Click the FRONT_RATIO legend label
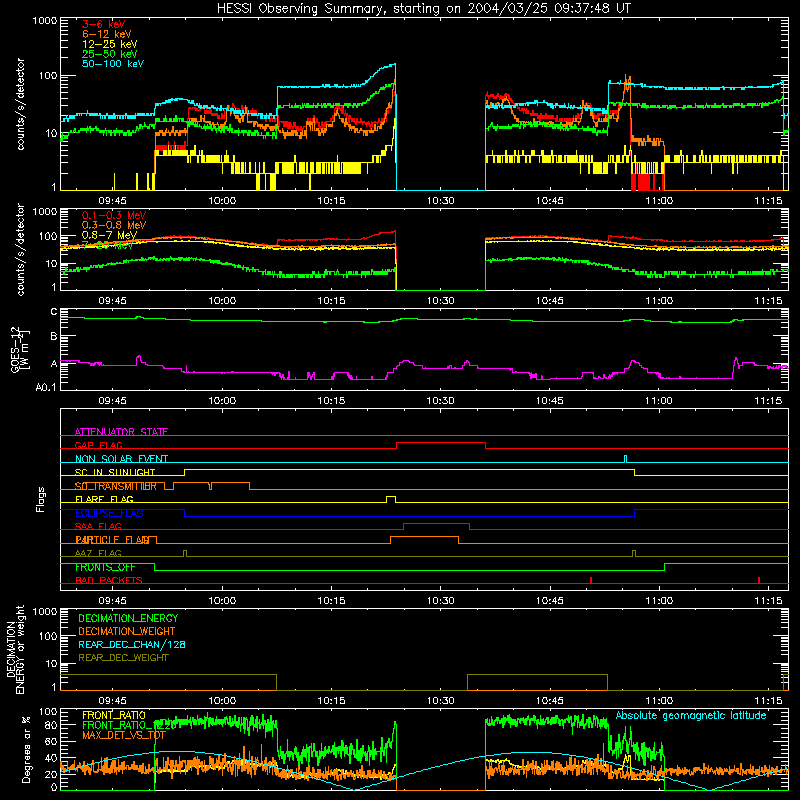The height and width of the screenshot is (800, 800). pyautogui.click(x=114, y=715)
